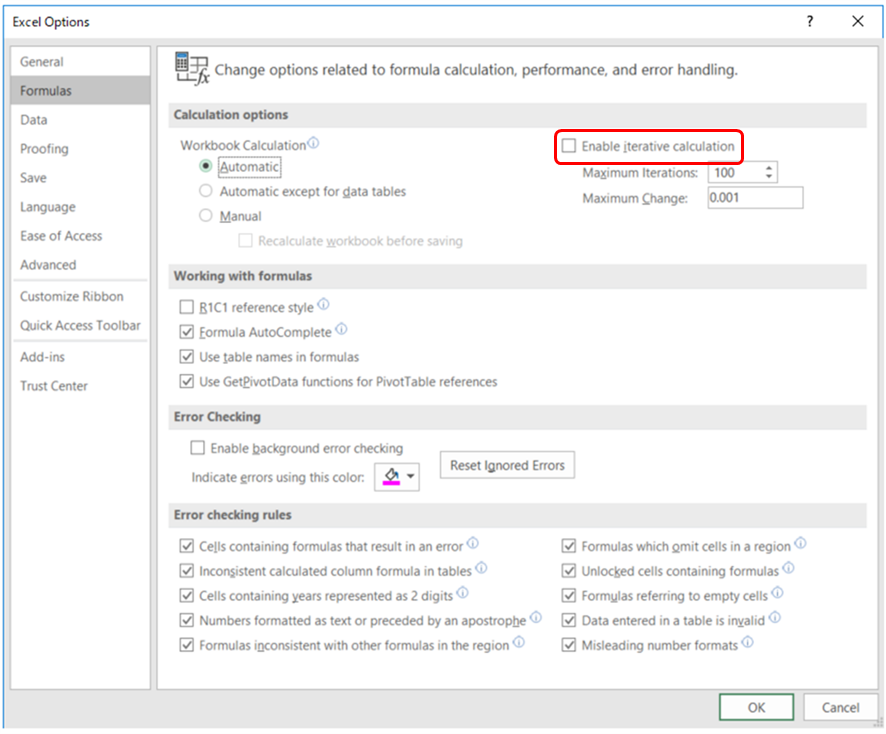This screenshot has width=886, height=734.
Task: Click the Maximum Change input field
Action: pyautogui.click(x=755, y=198)
